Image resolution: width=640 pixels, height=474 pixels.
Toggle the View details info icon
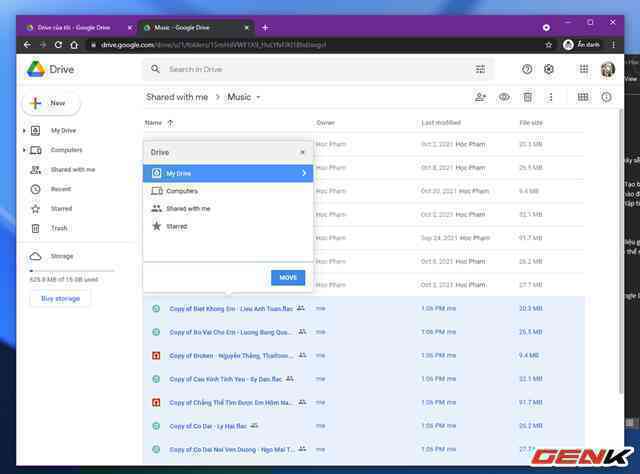tap(606, 97)
